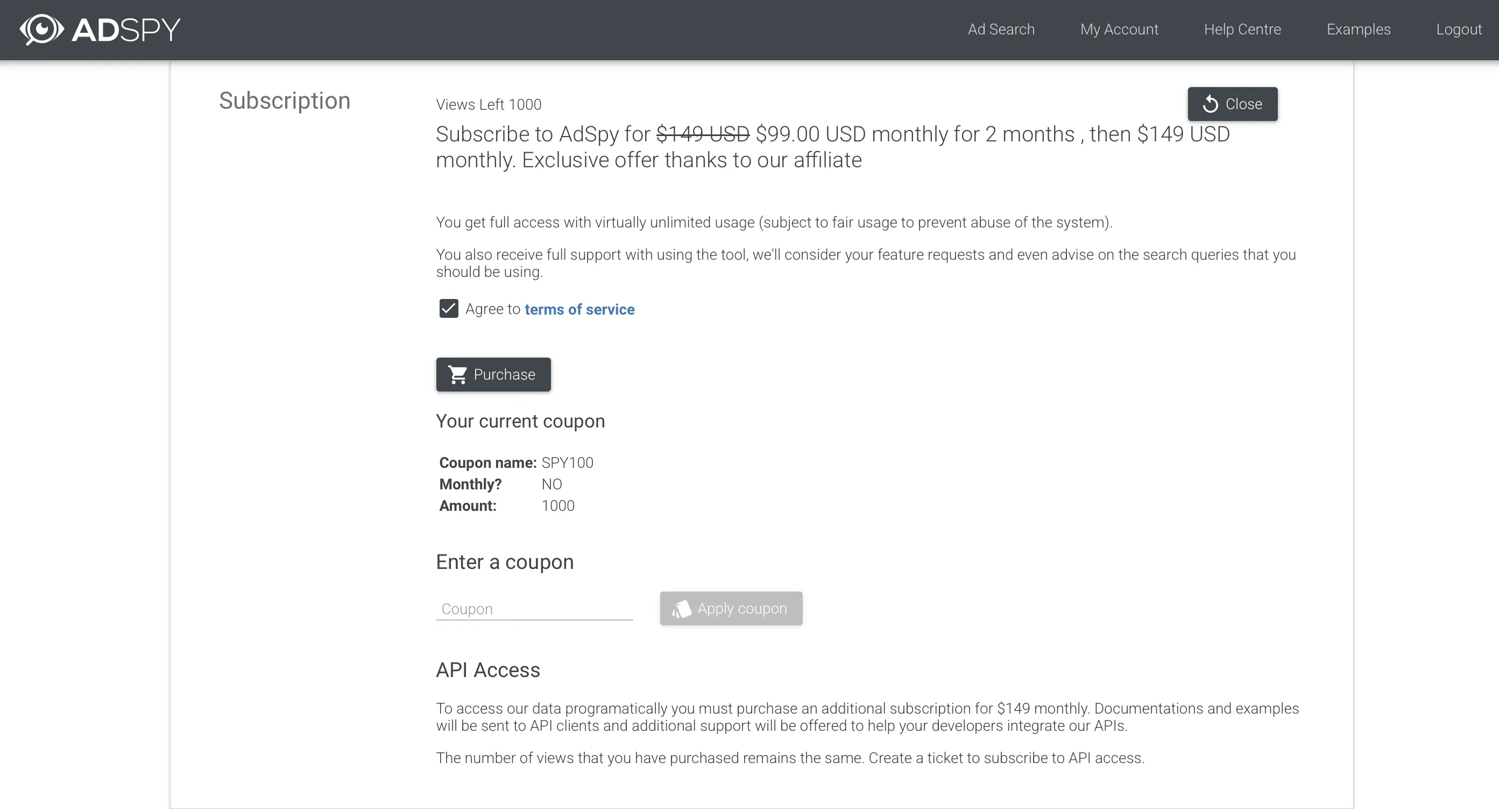Open the Ad Search menu item
This screenshot has width=1499, height=812.
(x=1001, y=30)
